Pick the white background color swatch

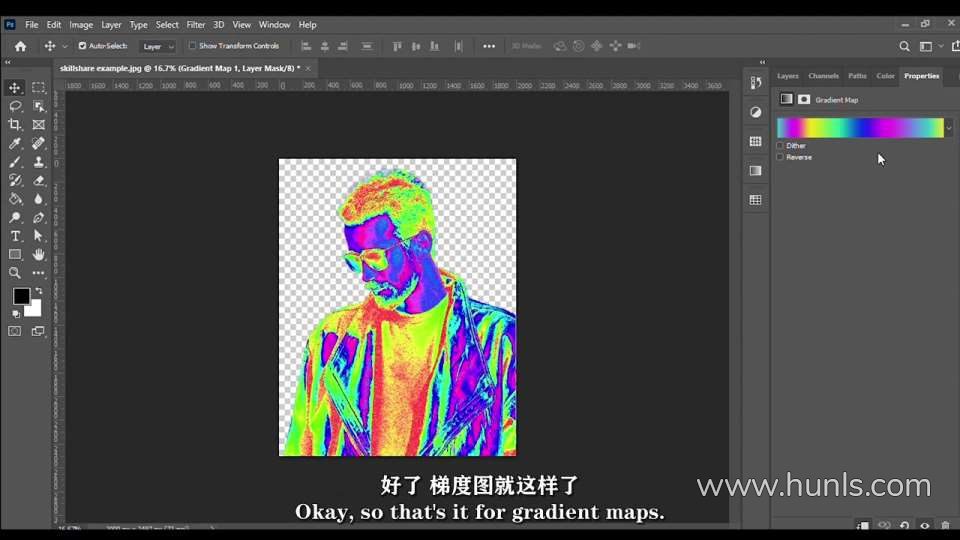click(34, 310)
